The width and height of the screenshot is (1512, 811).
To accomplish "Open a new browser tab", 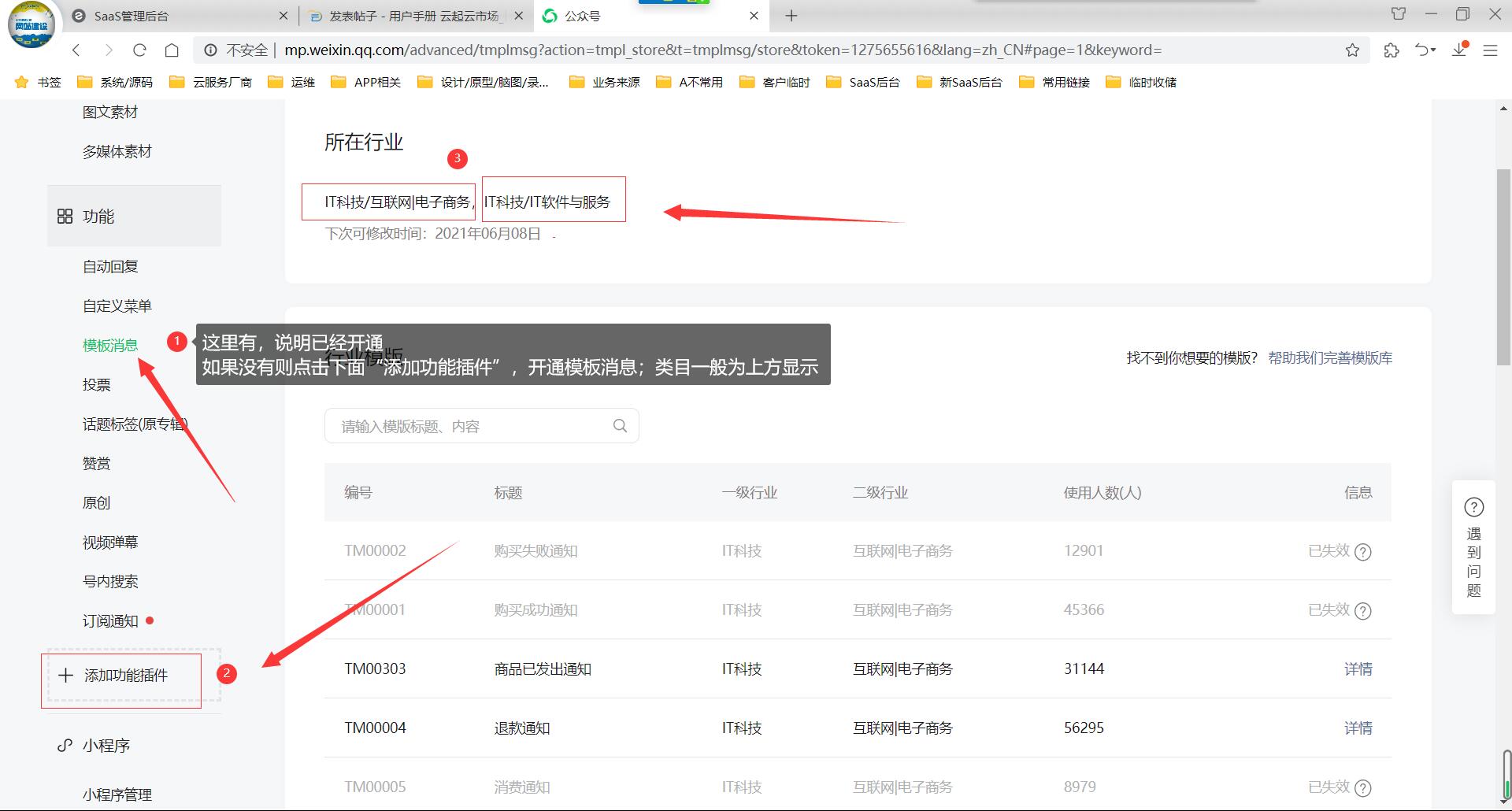I will [791, 16].
